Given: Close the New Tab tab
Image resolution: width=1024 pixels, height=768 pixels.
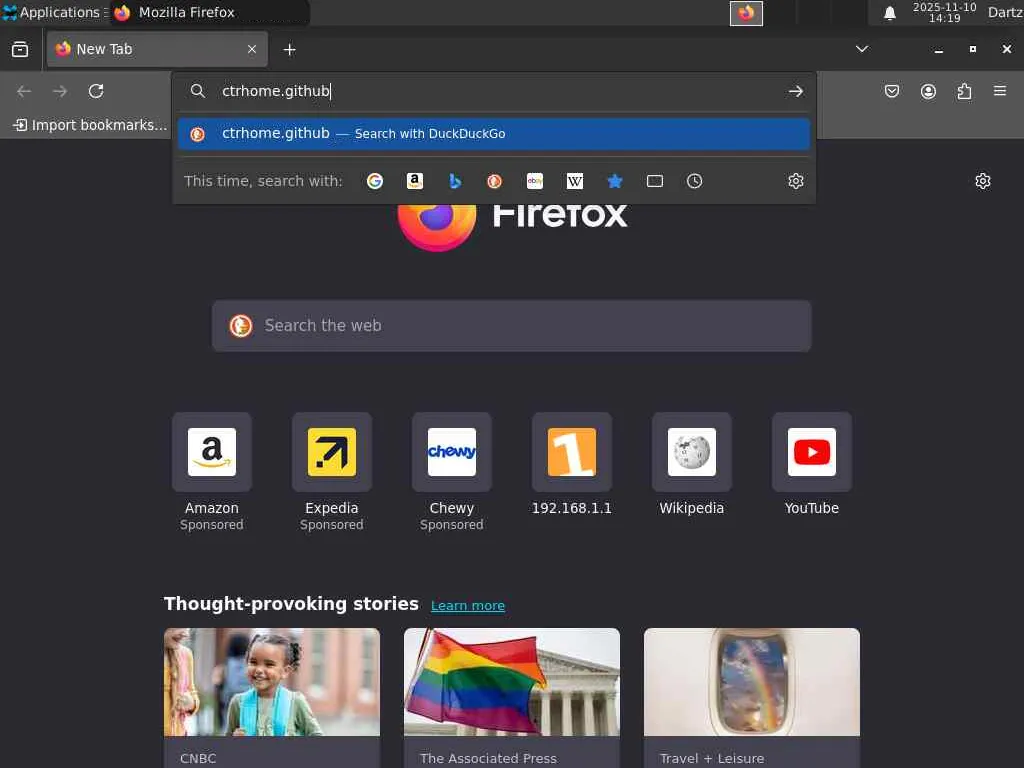Looking at the screenshot, I should tap(252, 49).
